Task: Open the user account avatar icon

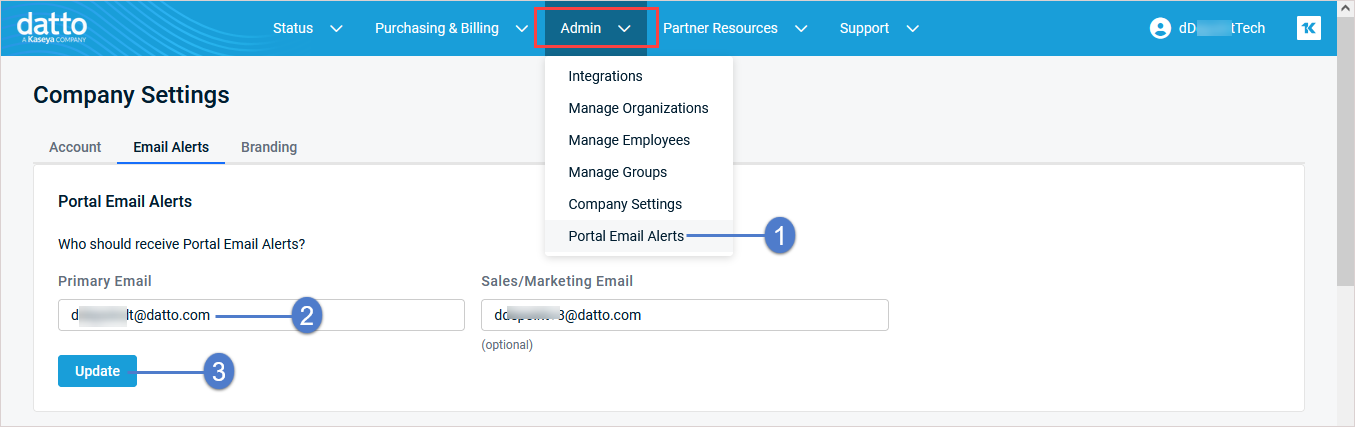Action: (x=1160, y=28)
